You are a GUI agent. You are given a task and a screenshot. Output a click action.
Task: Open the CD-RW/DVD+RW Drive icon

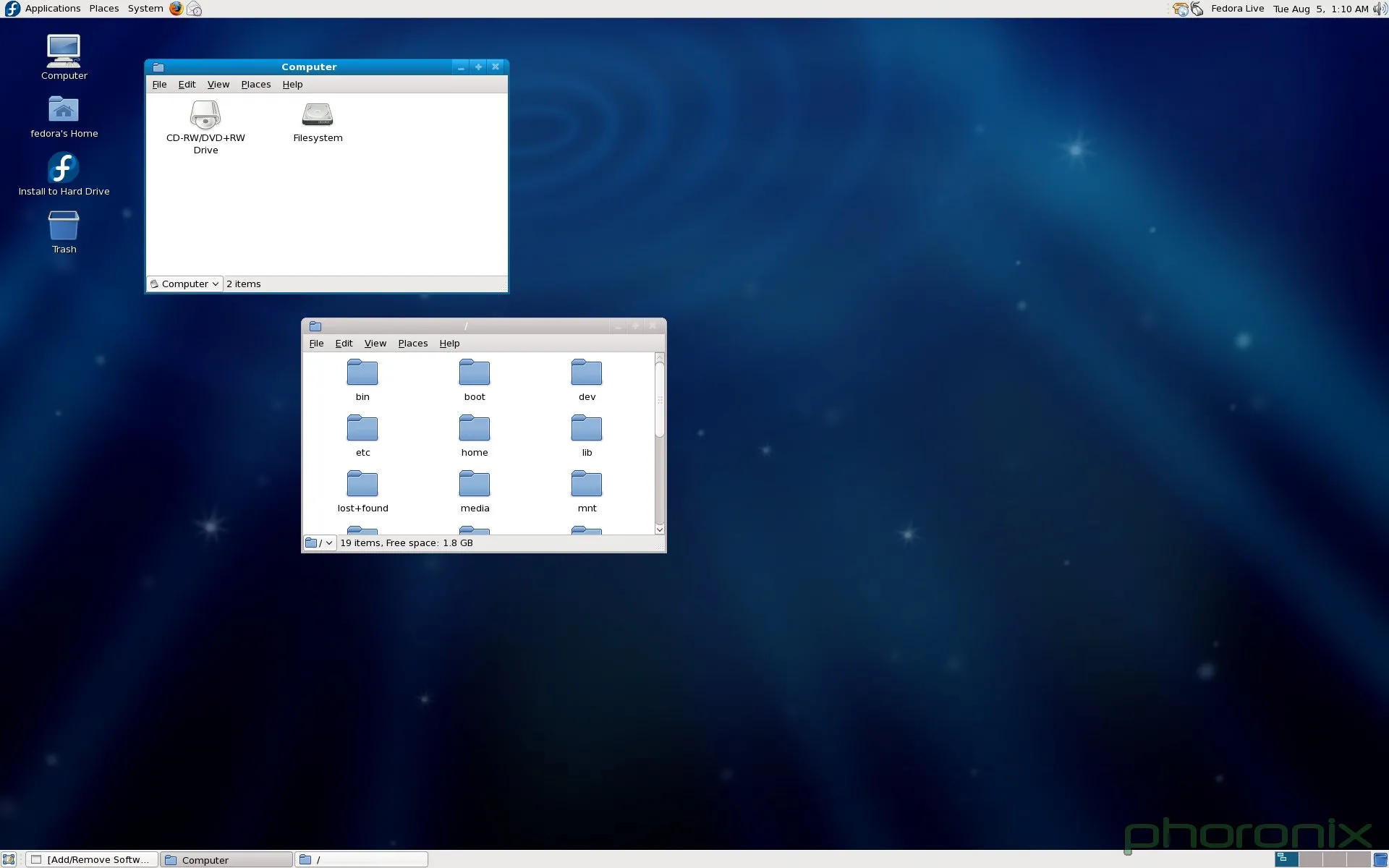pyautogui.click(x=205, y=116)
